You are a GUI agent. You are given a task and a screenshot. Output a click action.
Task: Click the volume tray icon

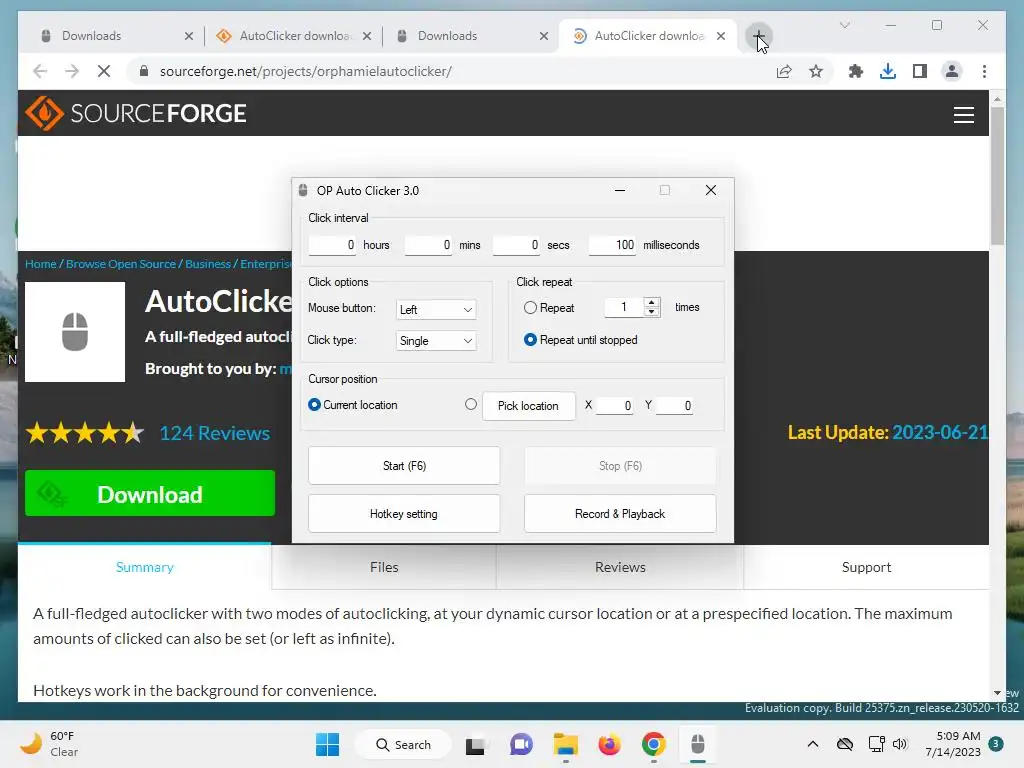(900, 744)
